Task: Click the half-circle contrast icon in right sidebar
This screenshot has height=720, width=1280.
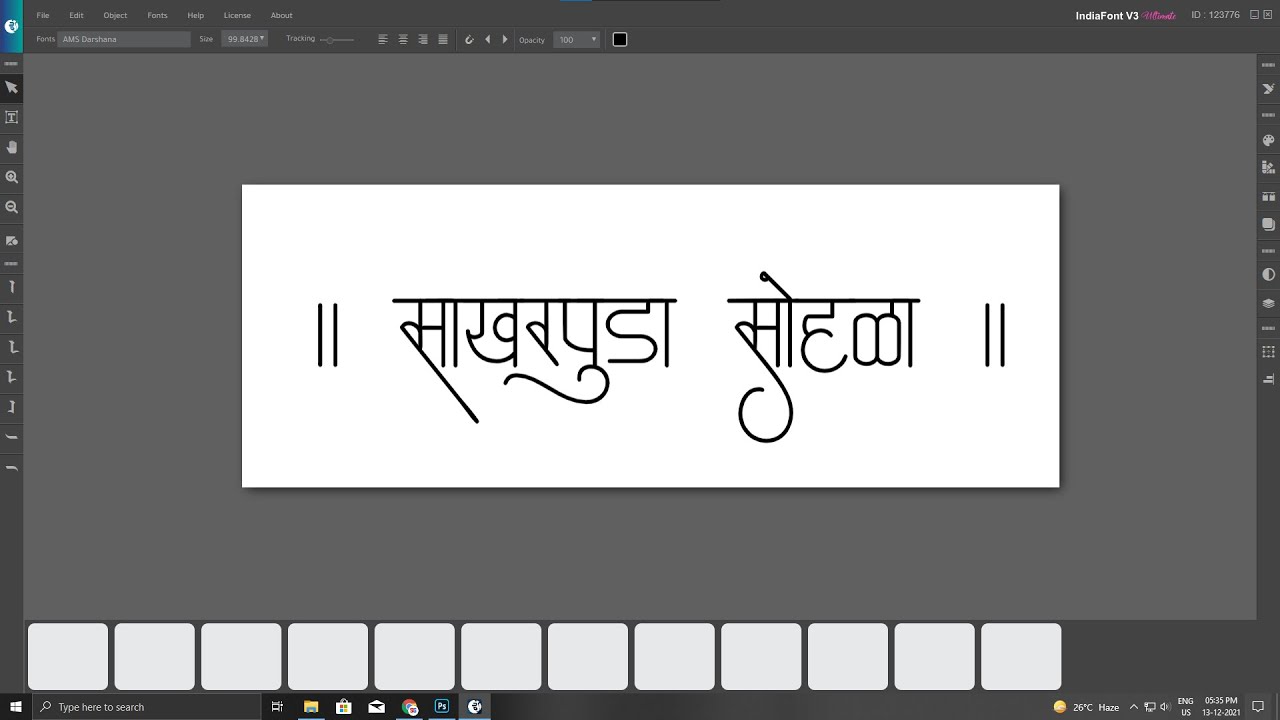Action: click(x=1269, y=274)
